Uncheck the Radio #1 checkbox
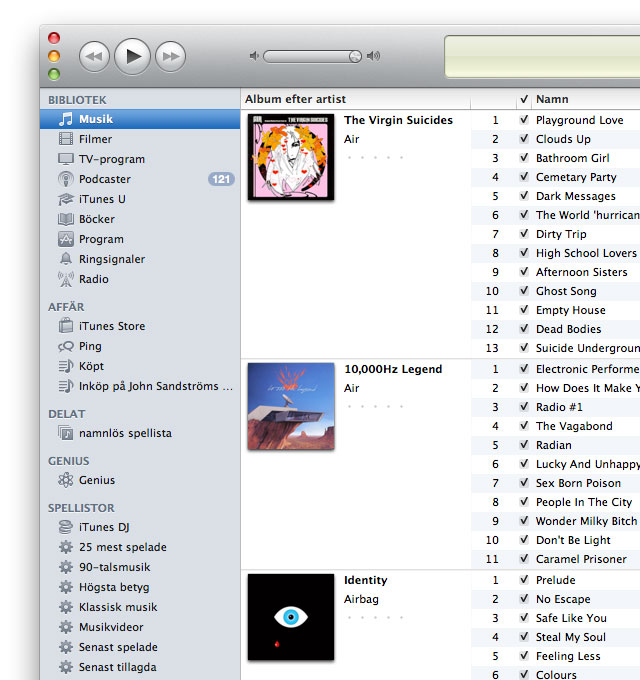The width and height of the screenshot is (640, 680). coord(524,407)
